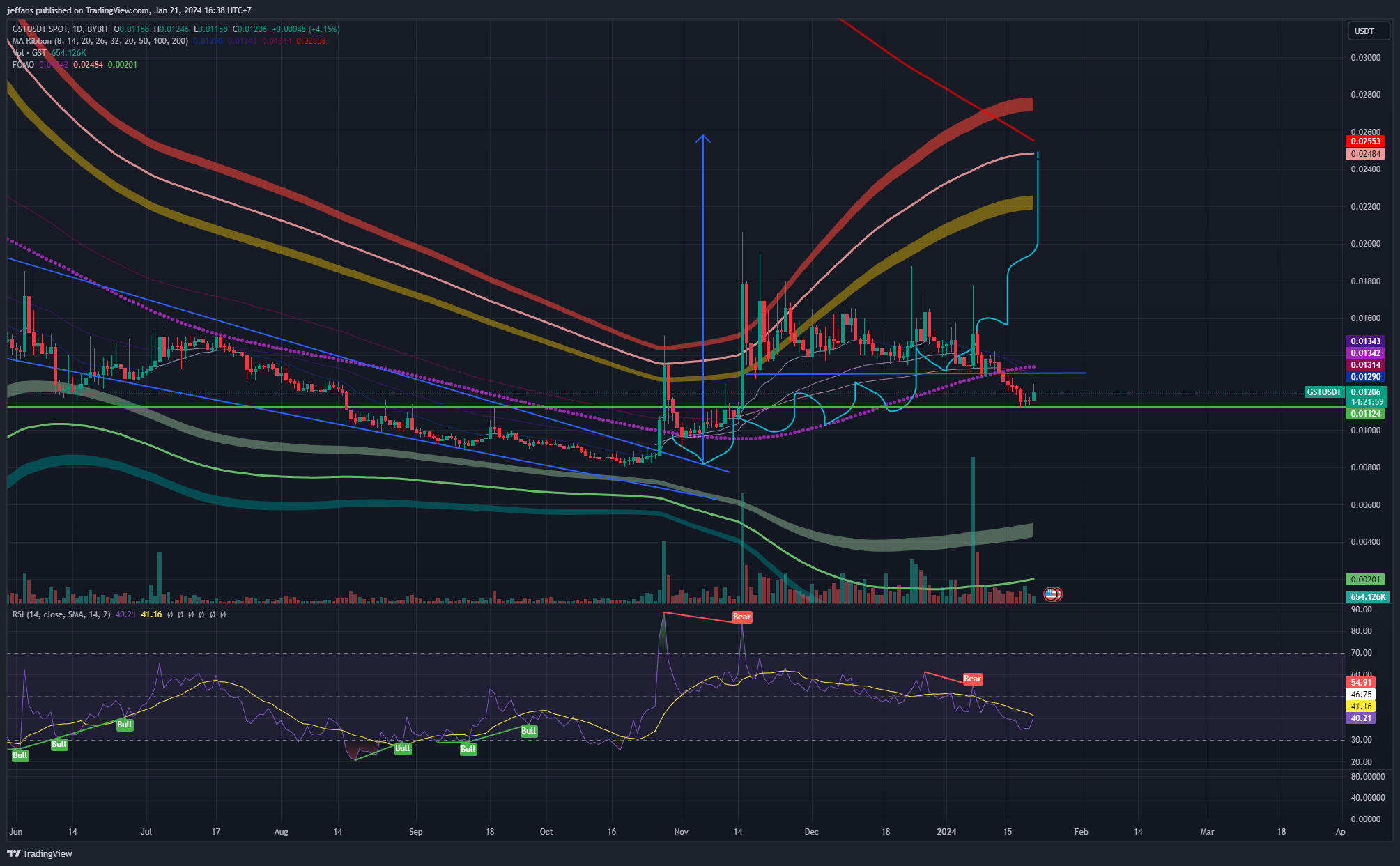
Task: Click the C0.01206 close value in legend
Action: pyautogui.click(x=249, y=29)
